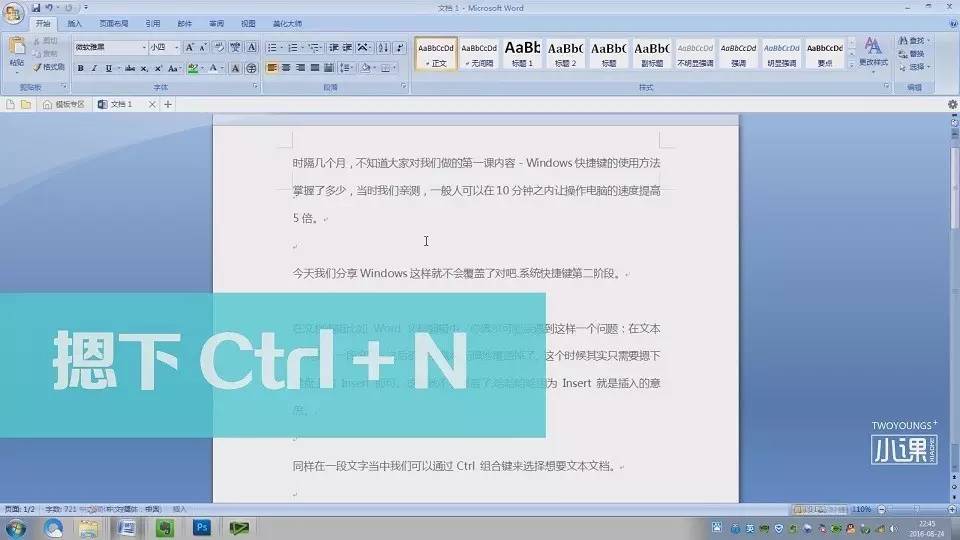Open the Office button menu
960x540 pixels.
tap(13, 13)
